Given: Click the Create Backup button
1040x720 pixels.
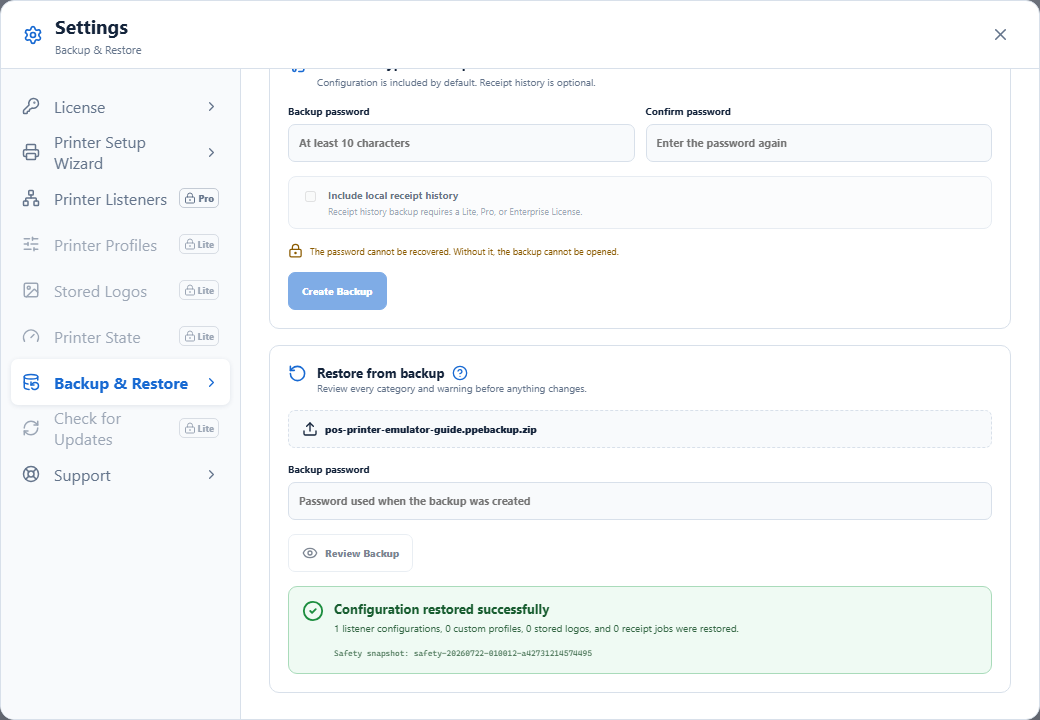Looking at the screenshot, I should [x=337, y=291].
